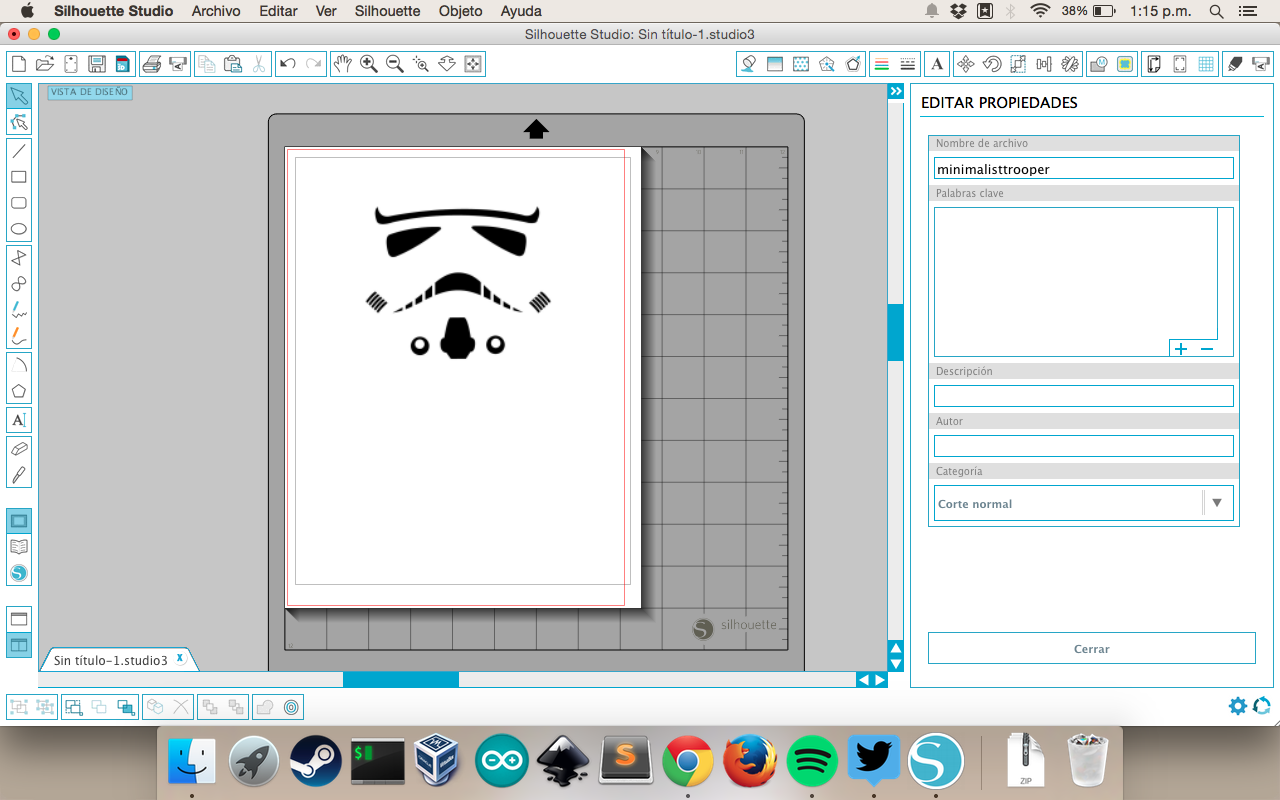Screen dimensions: 1280x800
Task: Open the Ver menu
Action: click(325, 11)
